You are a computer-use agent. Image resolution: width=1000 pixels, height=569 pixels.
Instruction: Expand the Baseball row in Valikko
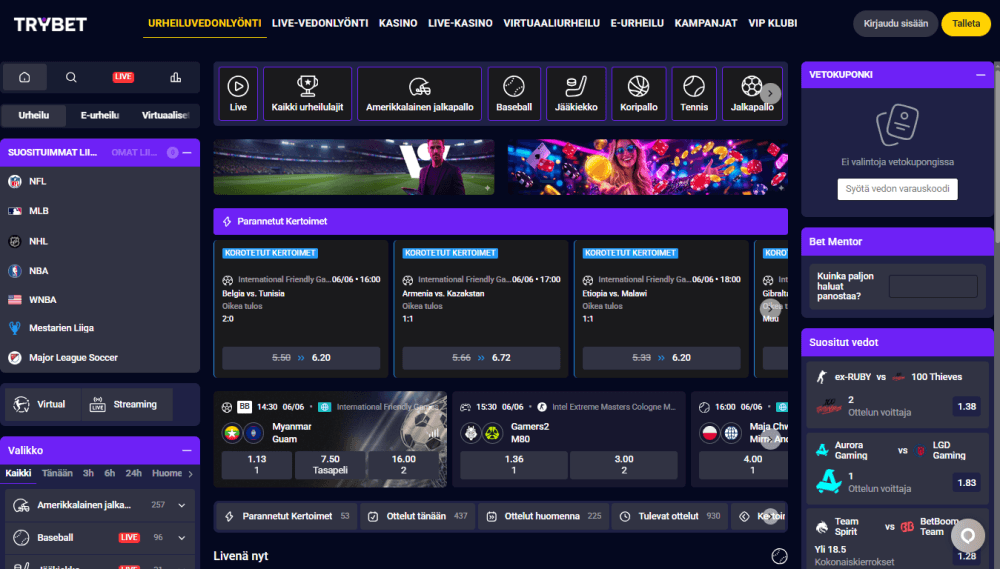(x=182, y=538)
